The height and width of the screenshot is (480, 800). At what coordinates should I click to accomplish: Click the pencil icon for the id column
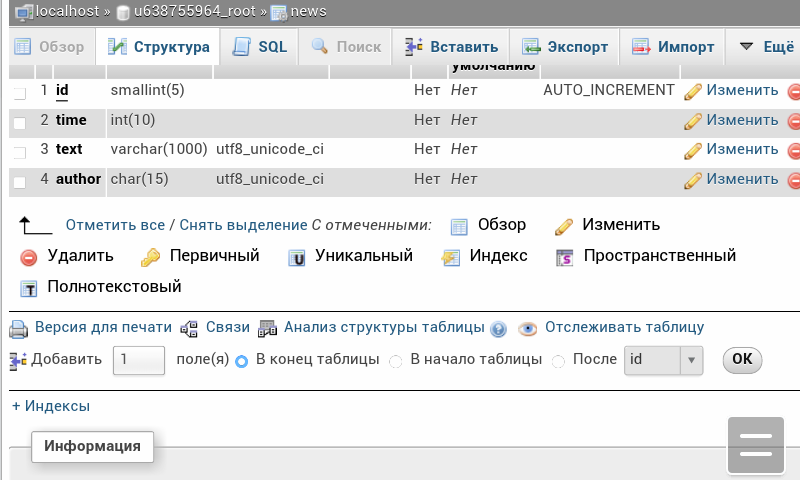(x=693, y=91)
